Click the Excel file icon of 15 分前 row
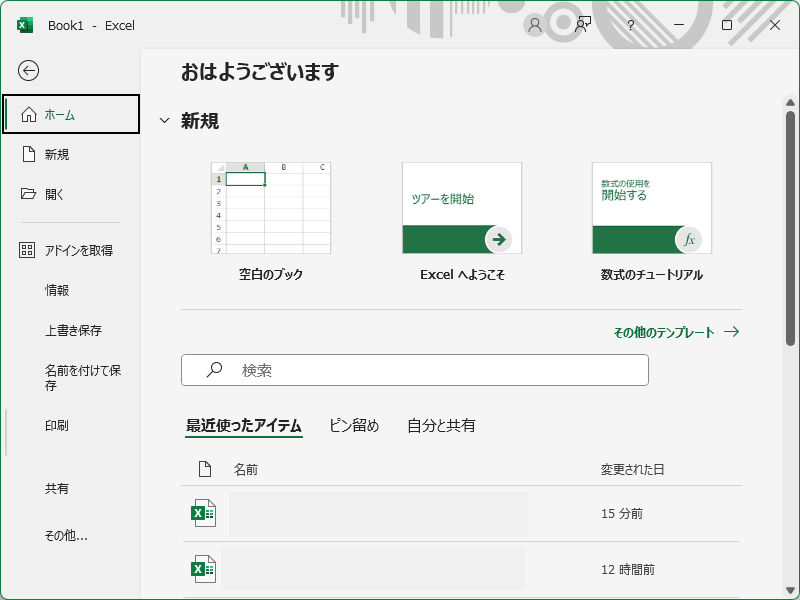 coord(203,513)
